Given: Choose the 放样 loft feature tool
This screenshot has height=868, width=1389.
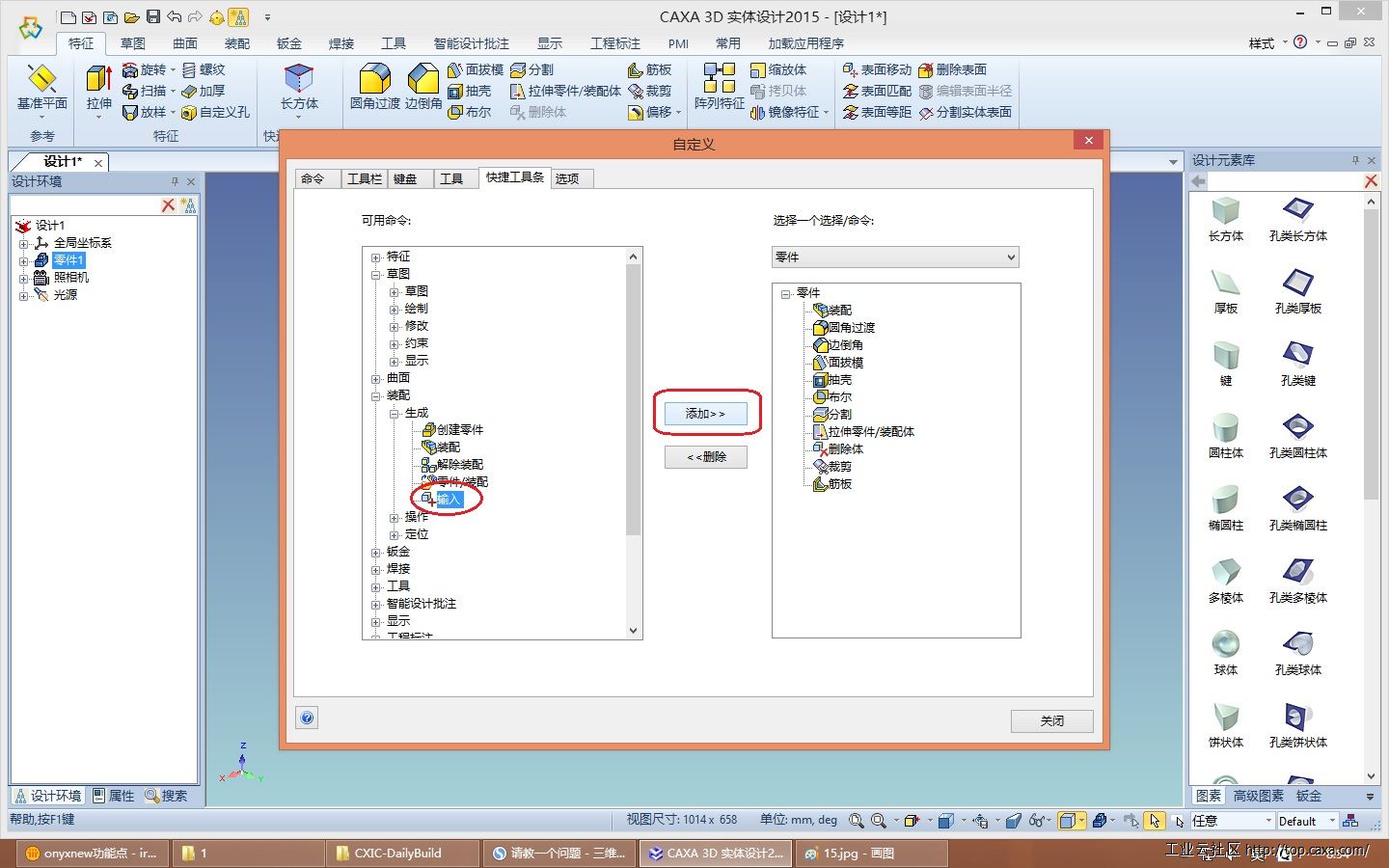Looking at the screenshot, I should point(145,112).
